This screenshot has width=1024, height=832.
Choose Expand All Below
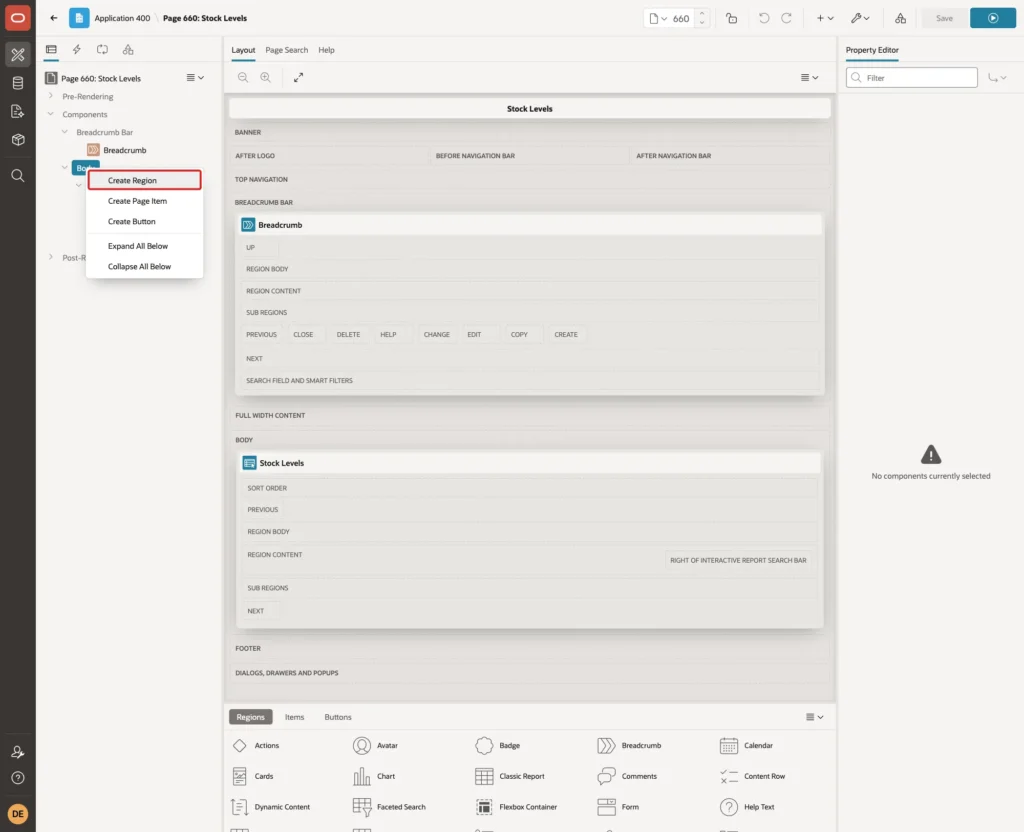pos(144,246)
